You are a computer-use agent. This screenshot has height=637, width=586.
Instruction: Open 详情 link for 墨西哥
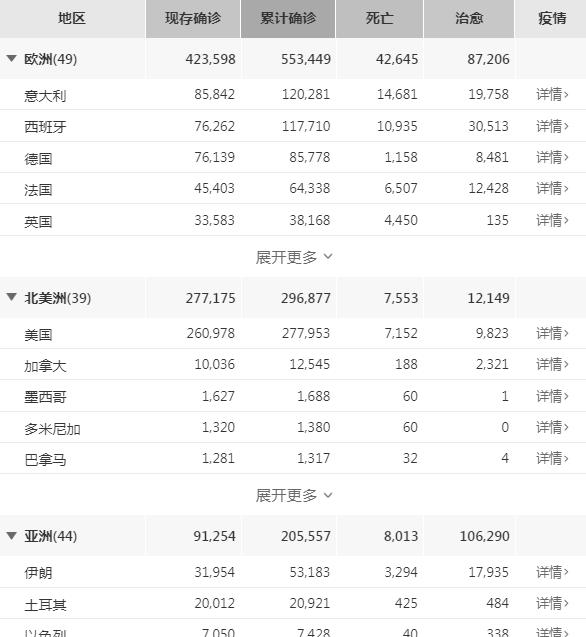(552, 396)
